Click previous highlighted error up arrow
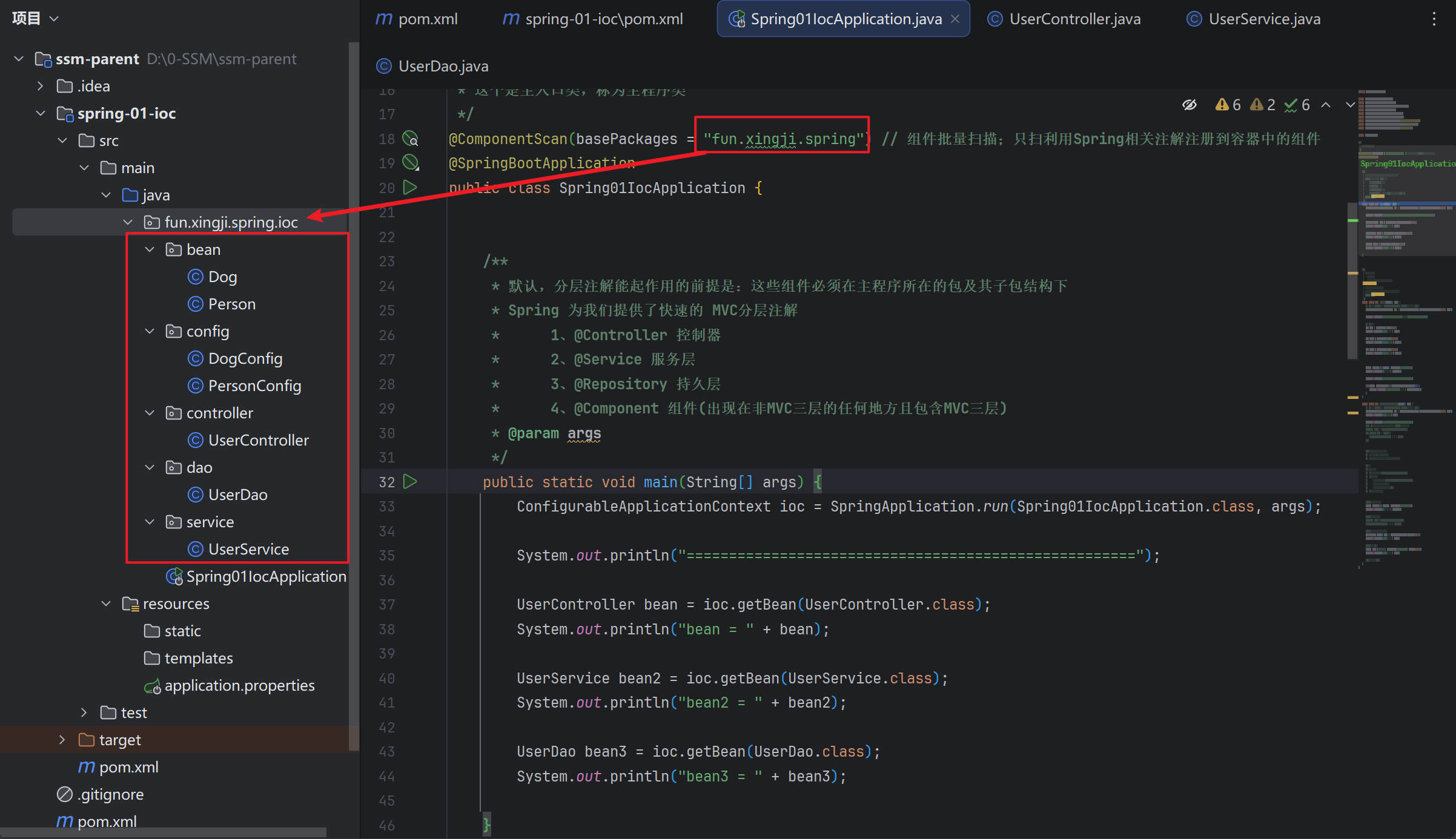1456x839 pixels. [1326, 105]
